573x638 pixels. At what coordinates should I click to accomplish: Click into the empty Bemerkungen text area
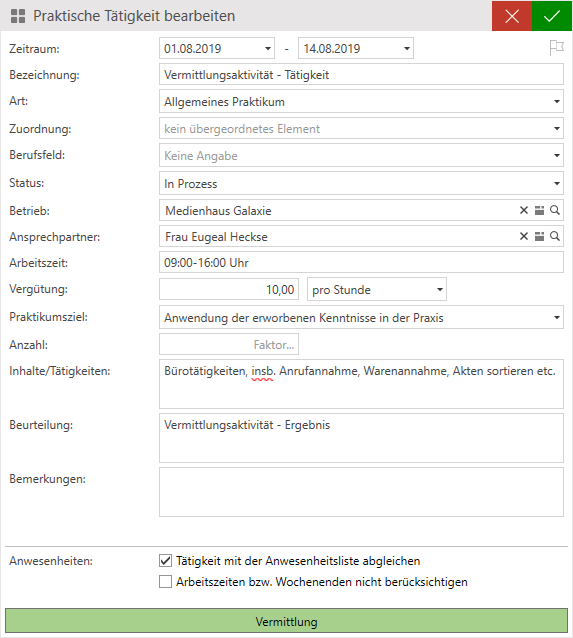[361, 492]
